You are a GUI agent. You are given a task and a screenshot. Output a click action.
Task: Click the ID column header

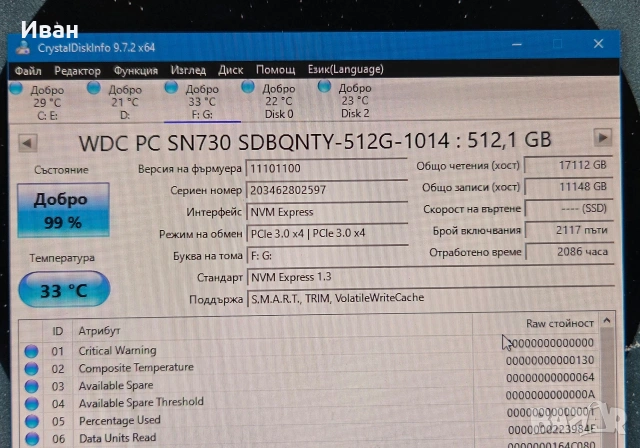coord(58,331)
